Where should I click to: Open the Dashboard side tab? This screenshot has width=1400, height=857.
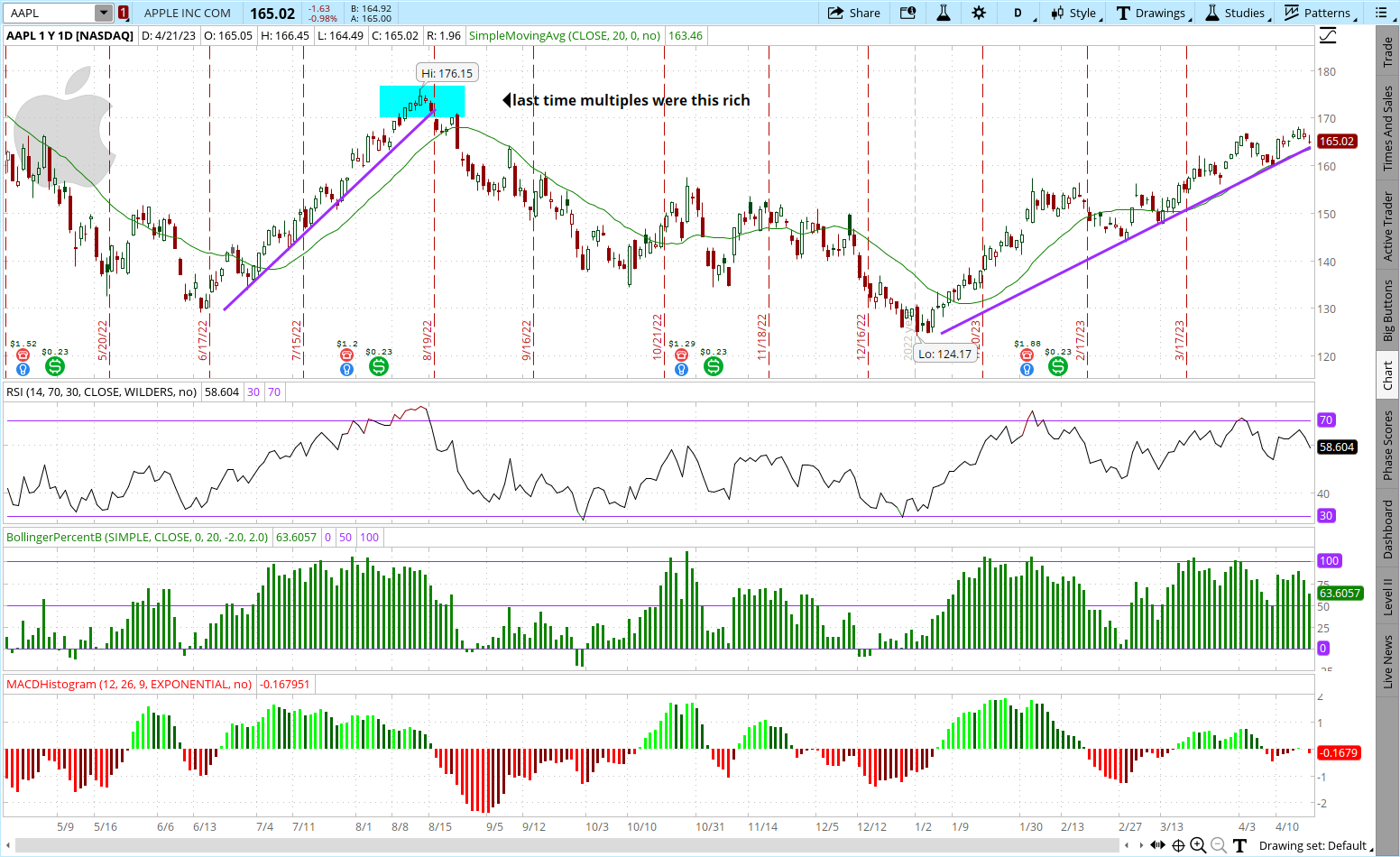point(1388,529)
